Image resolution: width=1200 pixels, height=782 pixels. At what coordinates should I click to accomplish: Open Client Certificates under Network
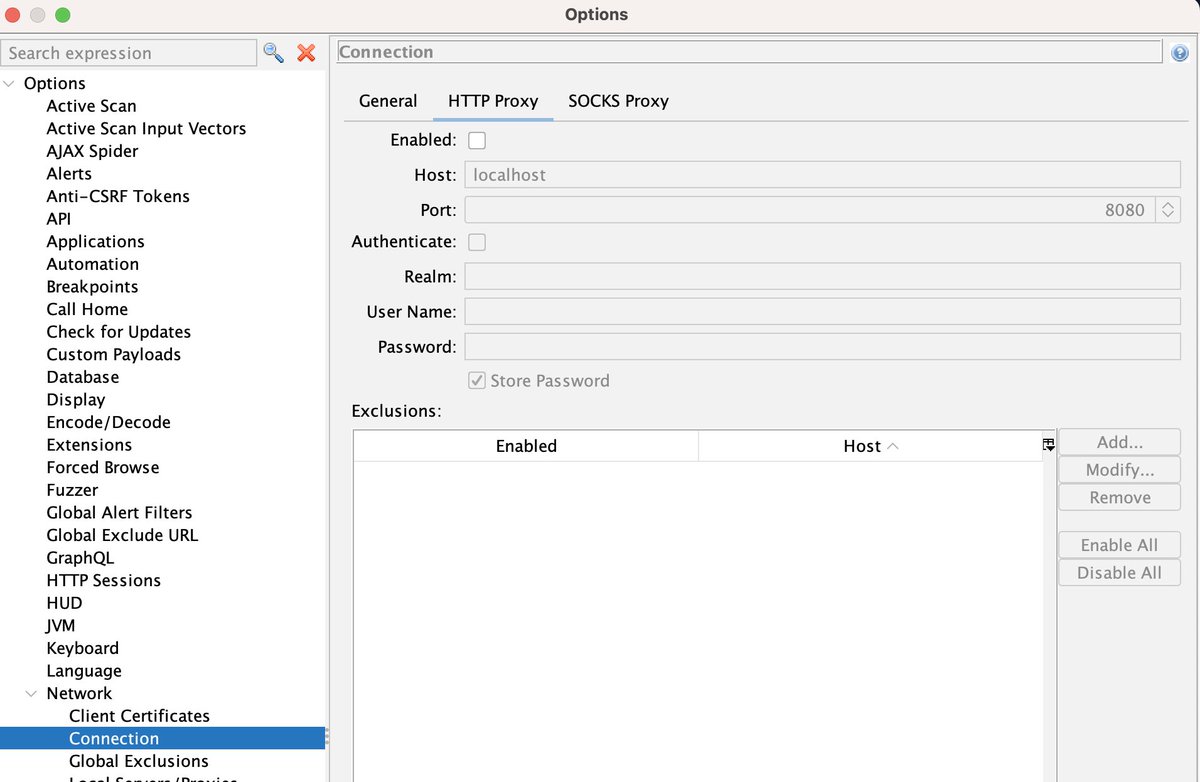(139, 716)
